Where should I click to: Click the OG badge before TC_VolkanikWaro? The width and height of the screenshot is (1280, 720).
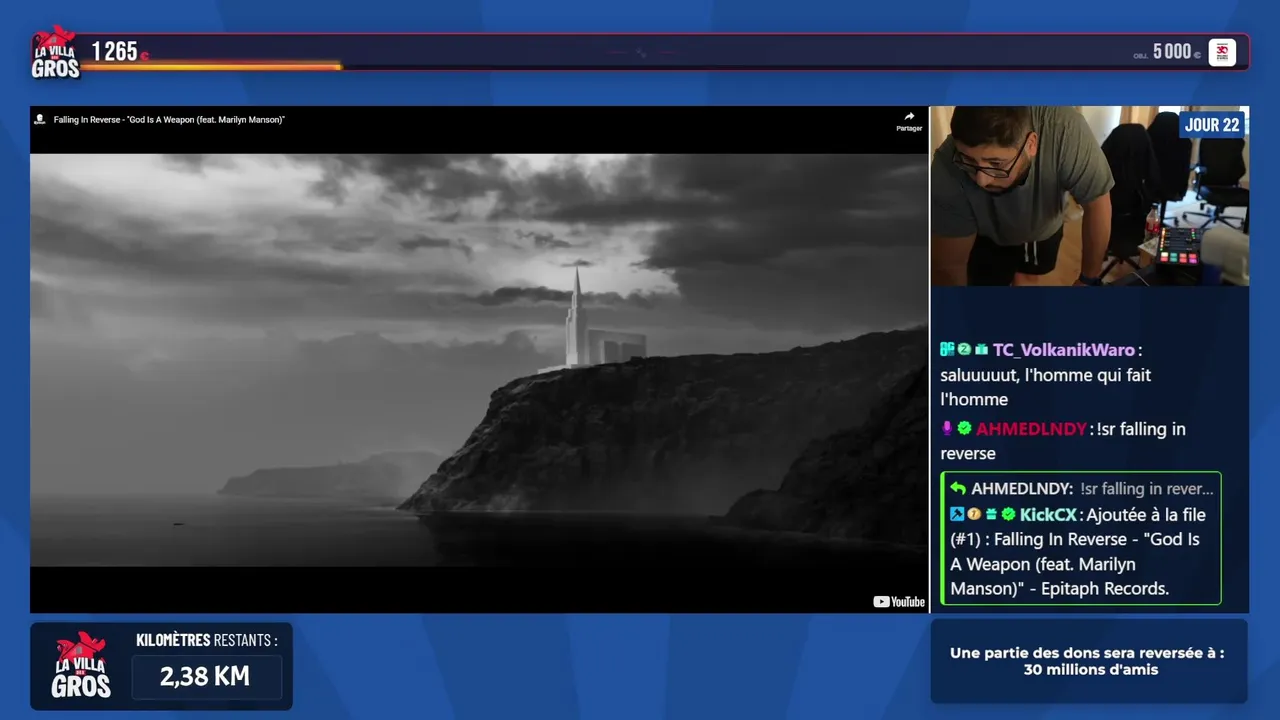pos(947,349)
